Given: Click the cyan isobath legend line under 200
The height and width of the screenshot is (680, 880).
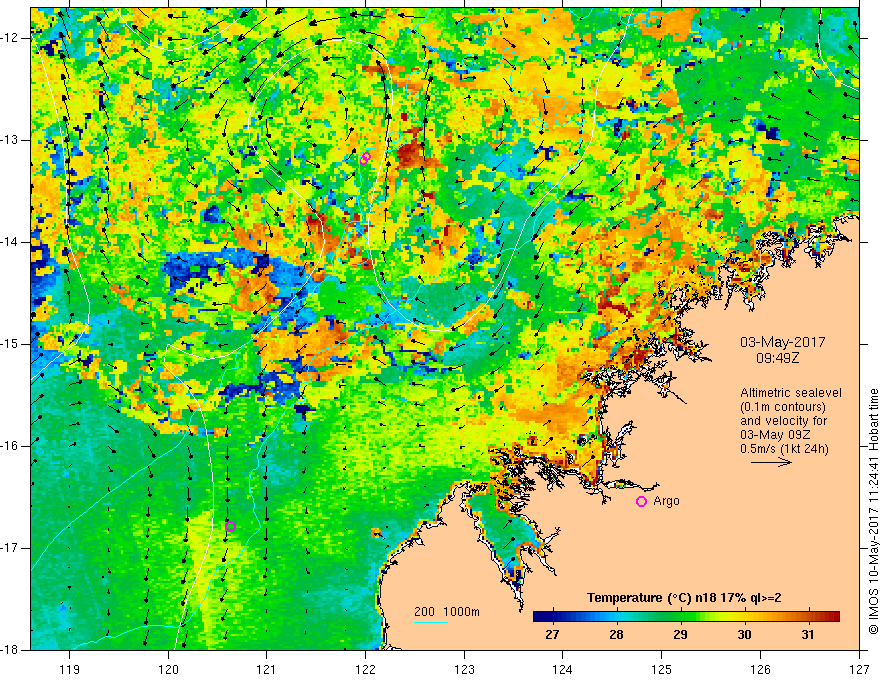Looking at the screenshot, I should 430,622.
